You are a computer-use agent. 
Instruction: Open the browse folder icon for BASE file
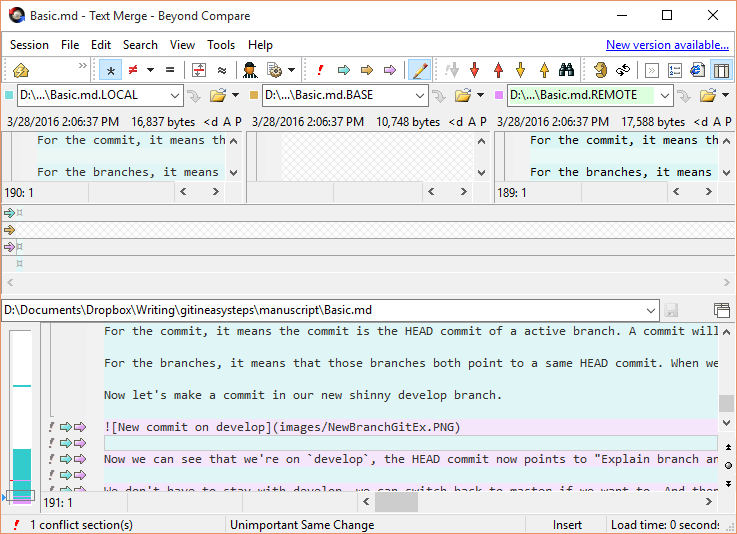coord(463,95)
